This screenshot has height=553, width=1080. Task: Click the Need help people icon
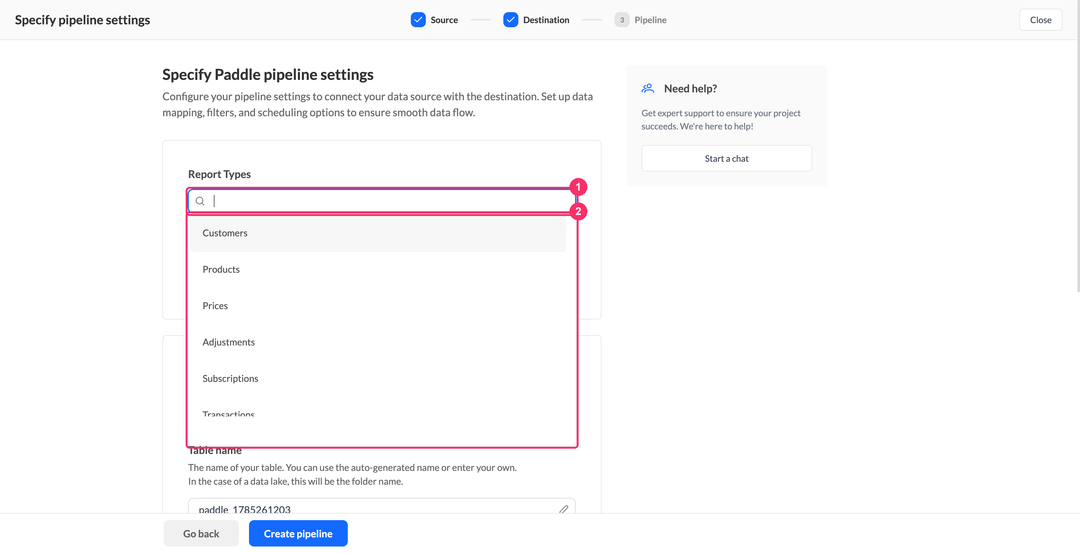(647, 88)
